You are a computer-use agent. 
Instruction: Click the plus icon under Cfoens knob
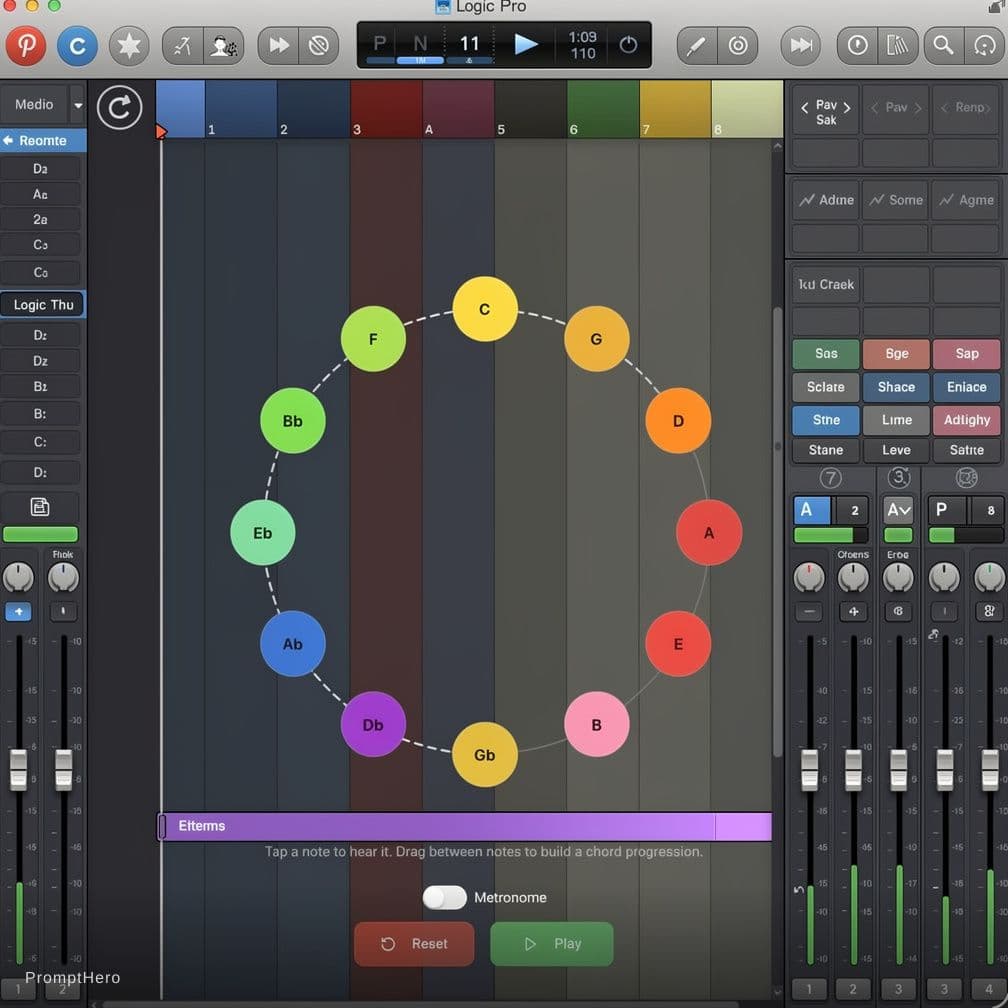click(853, 611)
